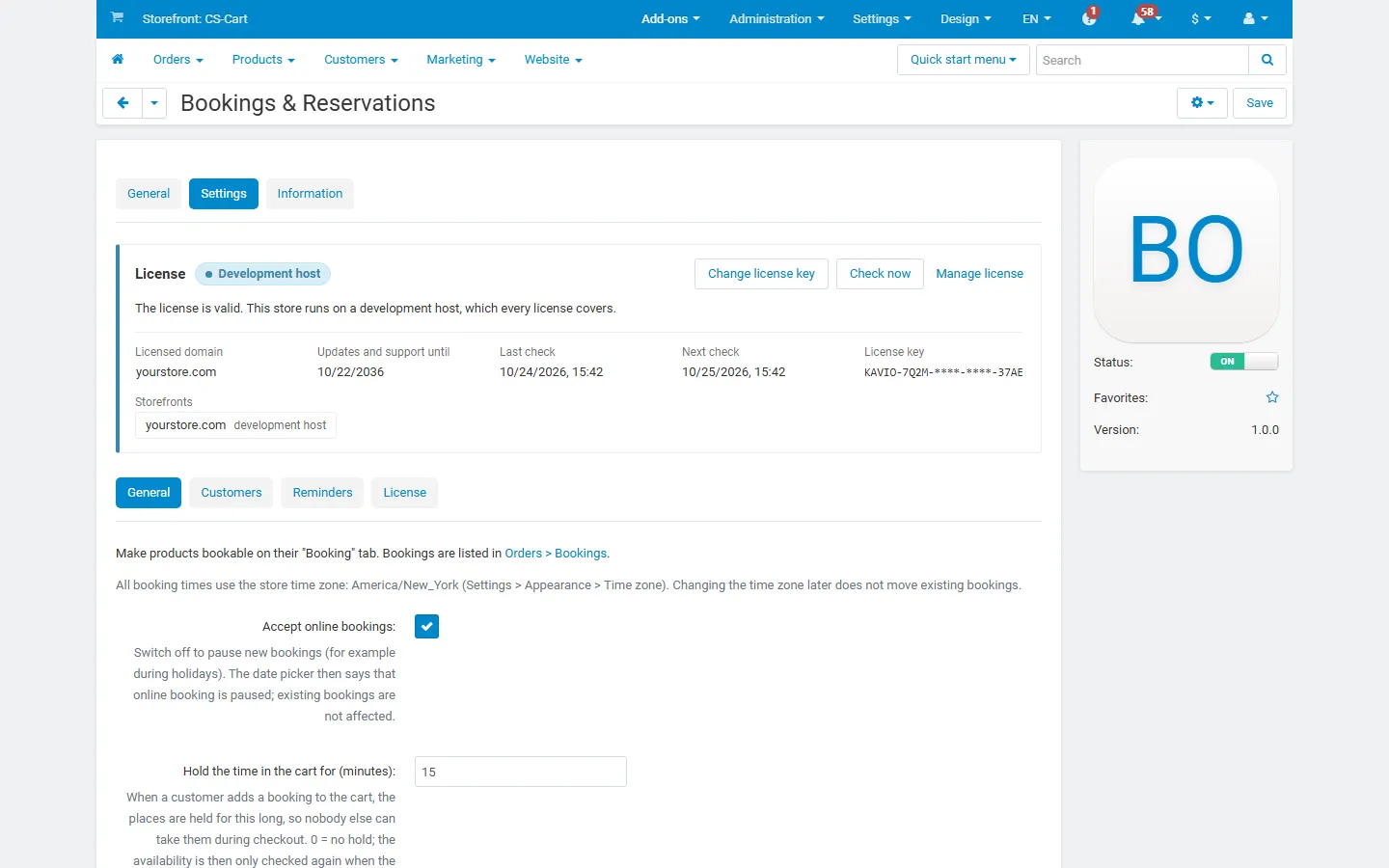The height and width of the screenshot is (868, 1389).
Task: Toggle the add-on Status switch
Action: coord(1244,362)
